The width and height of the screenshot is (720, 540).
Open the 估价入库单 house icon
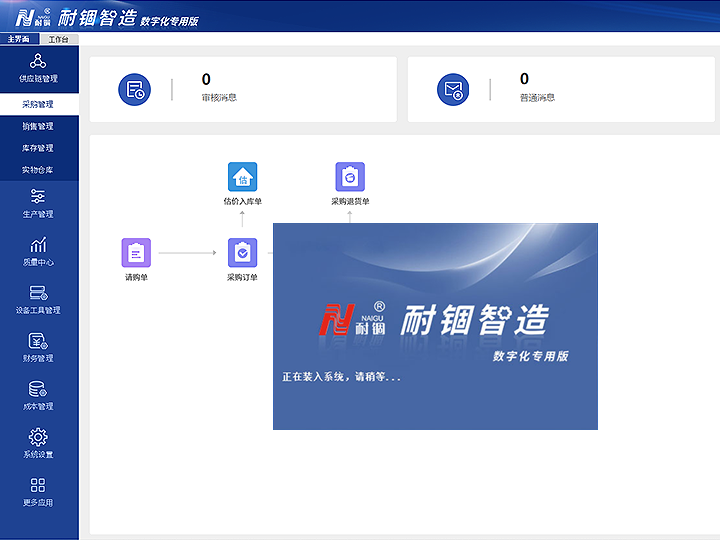242,177
